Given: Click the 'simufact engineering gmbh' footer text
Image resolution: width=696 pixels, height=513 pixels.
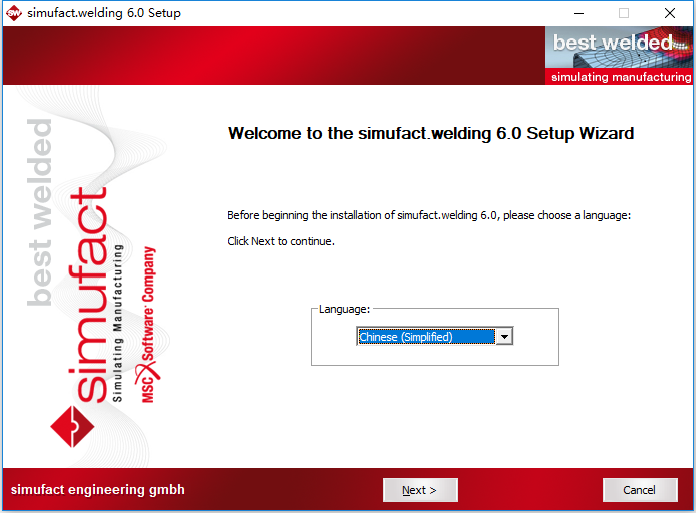Looking at the screenshot, I should [98, 489].
